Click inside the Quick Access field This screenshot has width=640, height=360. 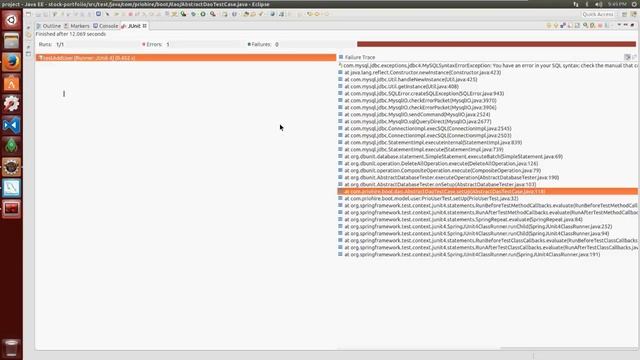(598, 14)
